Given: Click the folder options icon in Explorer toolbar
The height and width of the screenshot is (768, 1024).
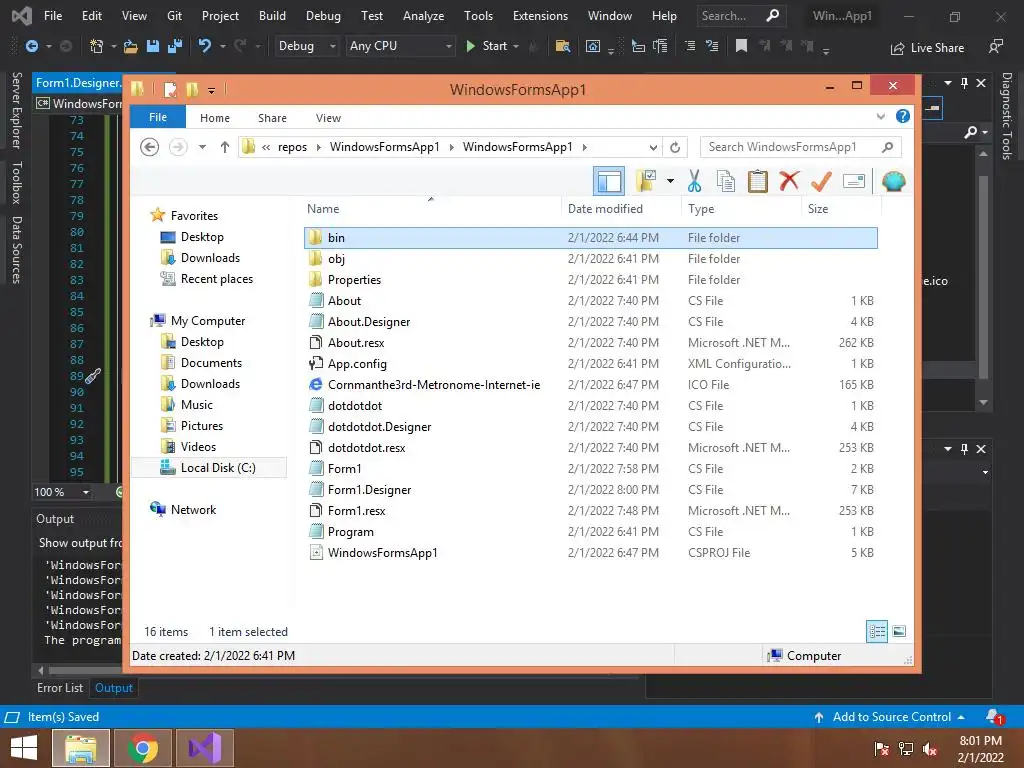Looking at the screenshot, I should click(646, 181).
